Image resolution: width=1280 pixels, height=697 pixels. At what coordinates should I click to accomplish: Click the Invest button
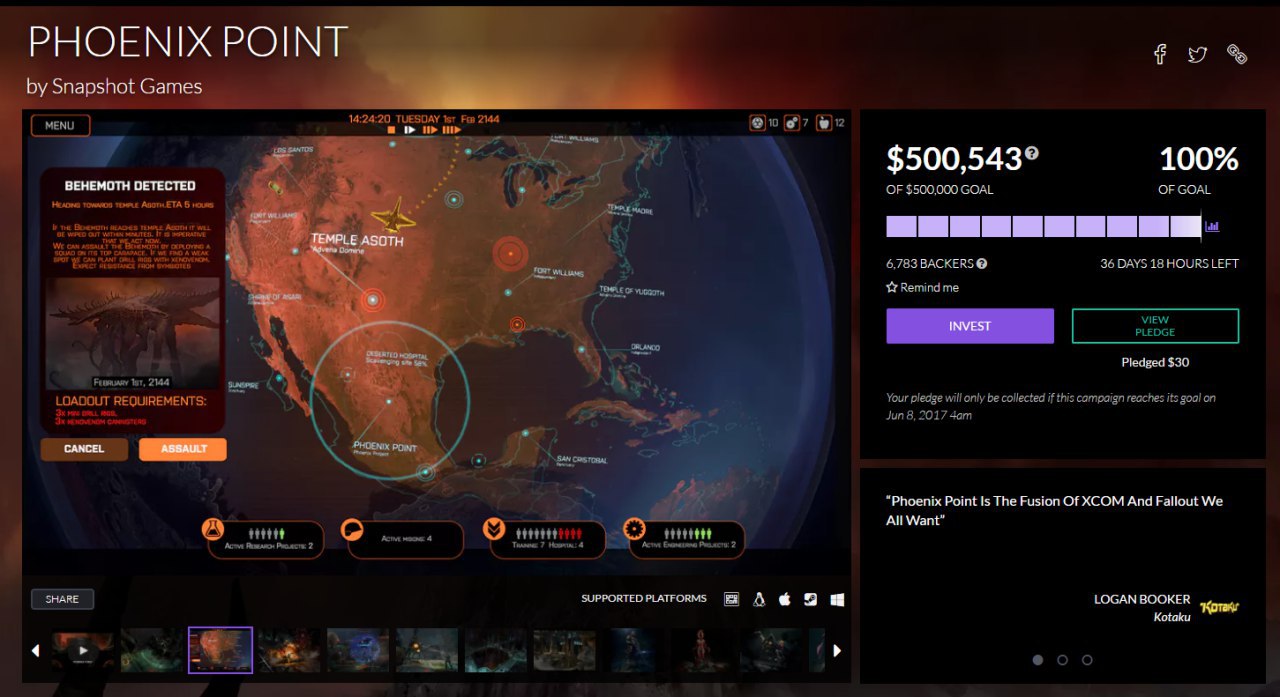[x=970, y=326]
